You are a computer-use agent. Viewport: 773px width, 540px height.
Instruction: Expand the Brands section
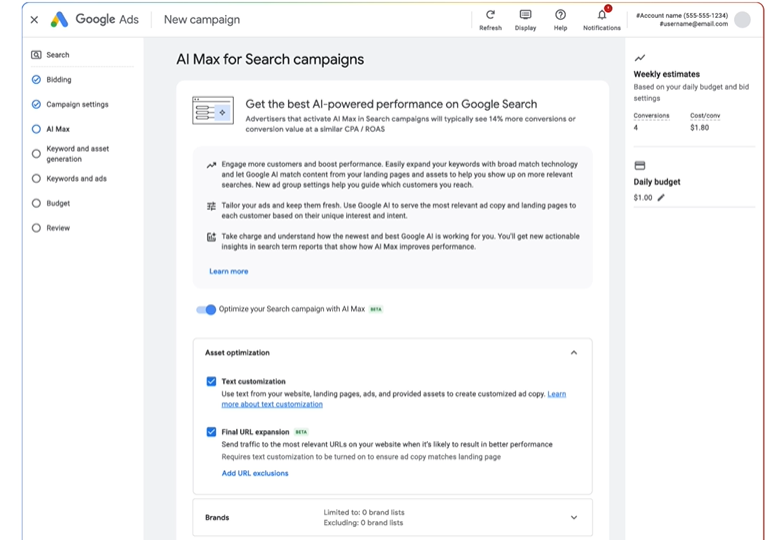pos(573,518)
